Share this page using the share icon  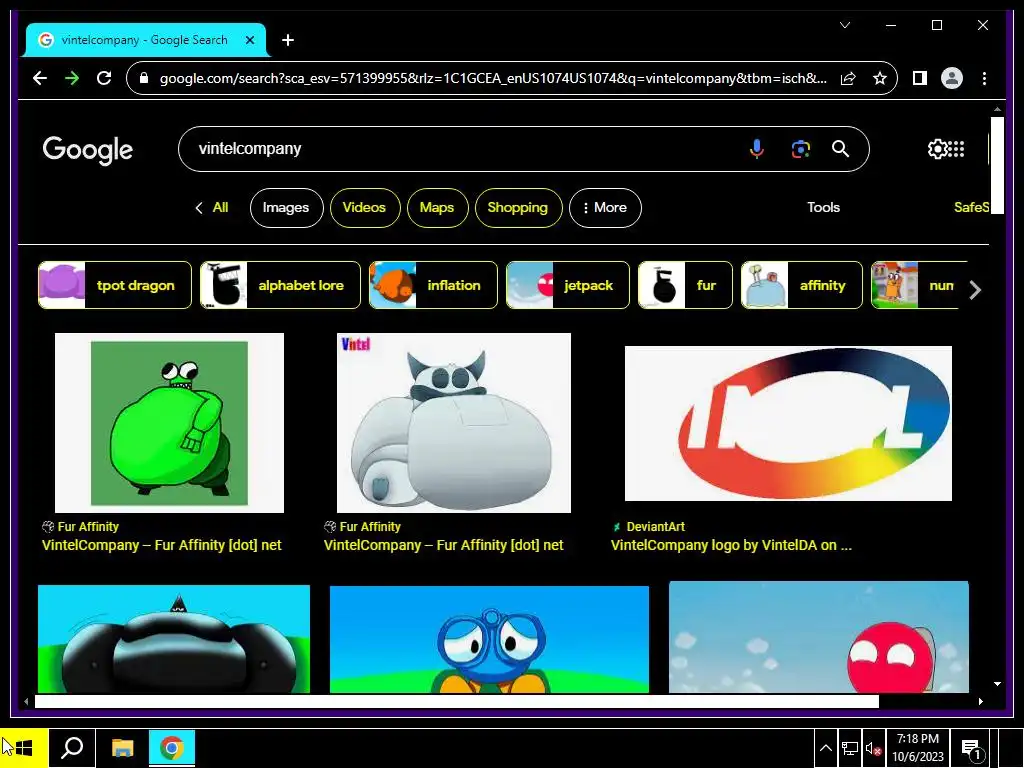[x=848, y=78]
